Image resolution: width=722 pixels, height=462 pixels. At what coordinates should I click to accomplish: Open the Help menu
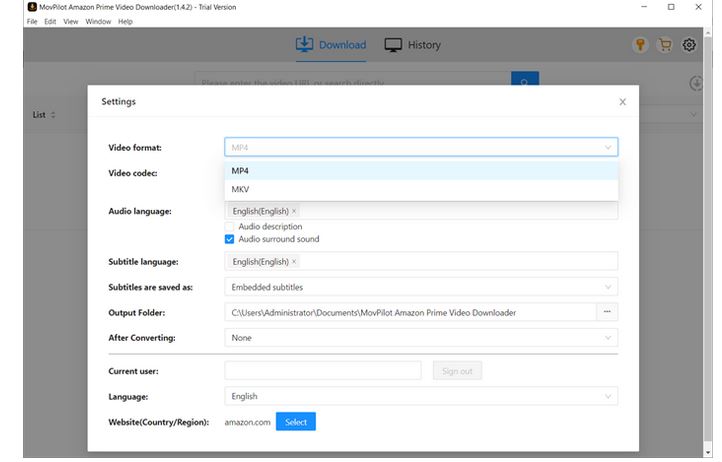(125, 22)
